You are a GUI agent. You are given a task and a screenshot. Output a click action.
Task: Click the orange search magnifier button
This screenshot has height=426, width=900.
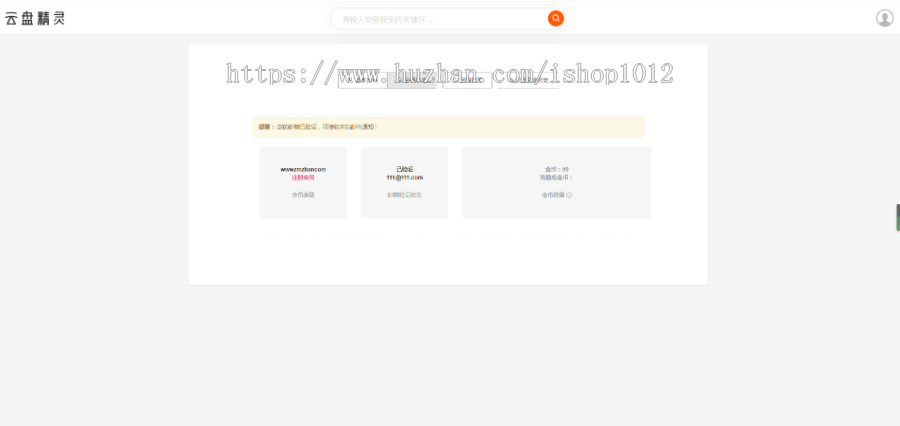click(556, 18)
